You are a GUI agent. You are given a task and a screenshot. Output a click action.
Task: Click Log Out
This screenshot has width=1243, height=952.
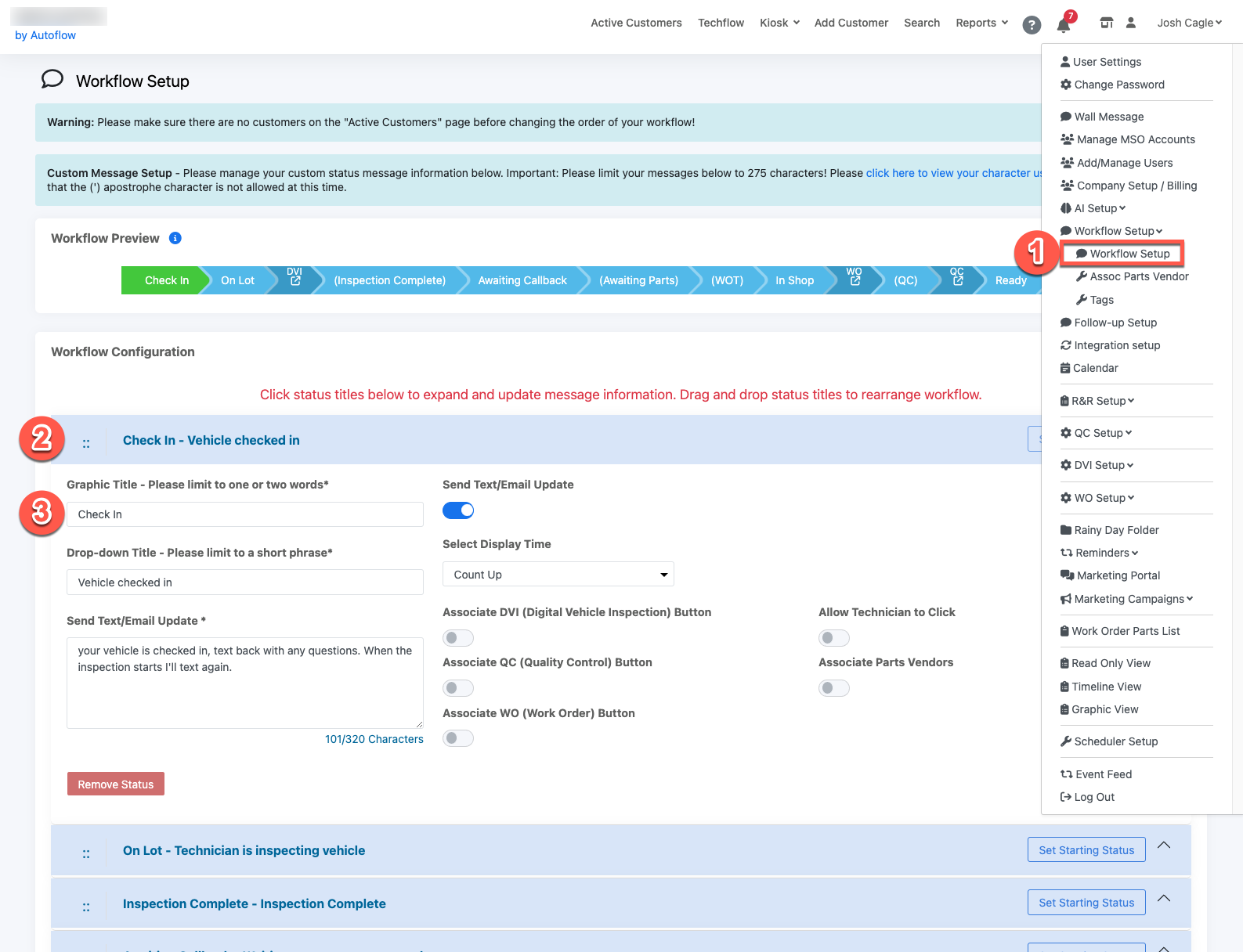1087,797
